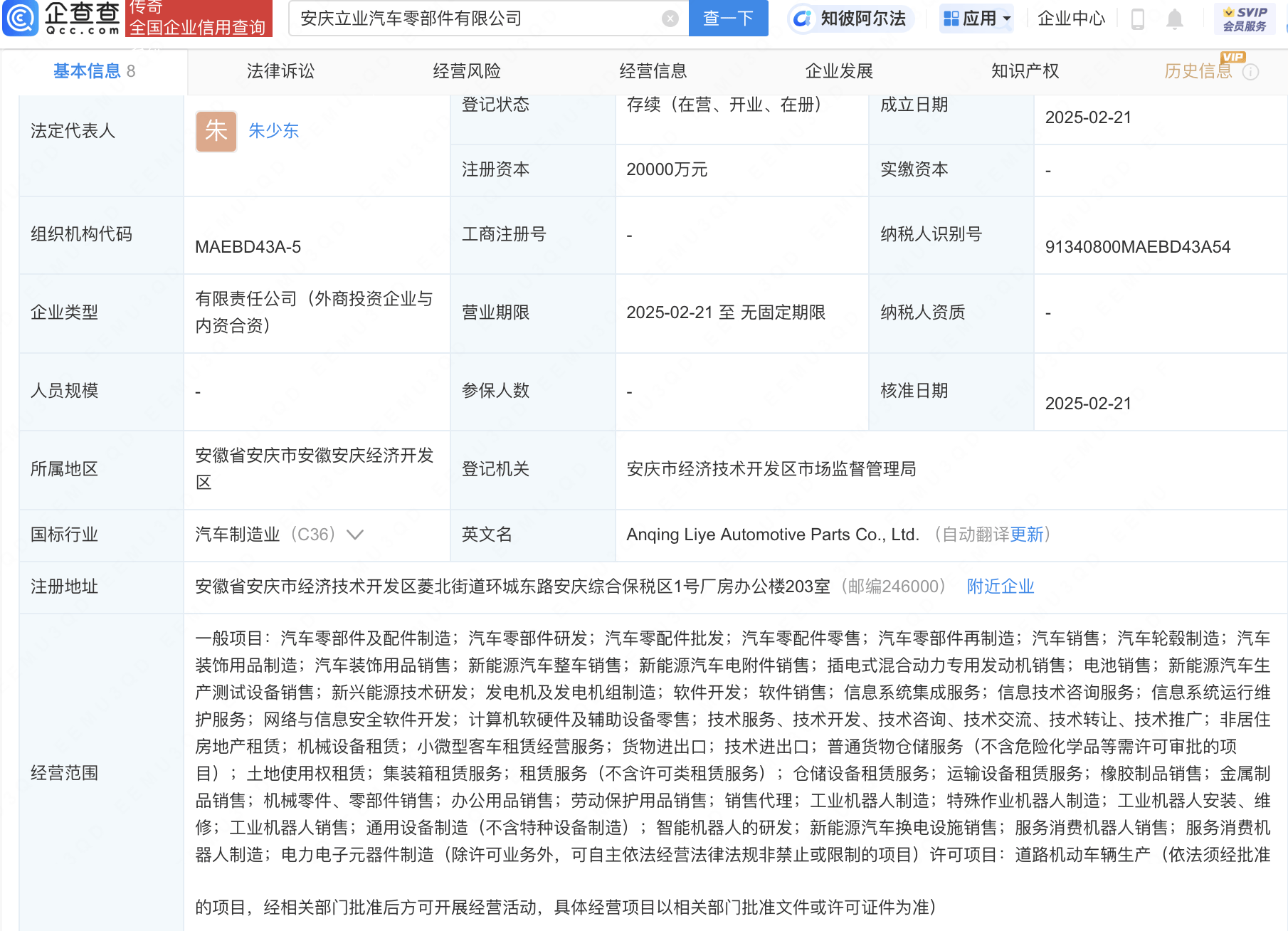
Task: Select the 历史信息 VIP tab
Action: (x=1199, y=71)
